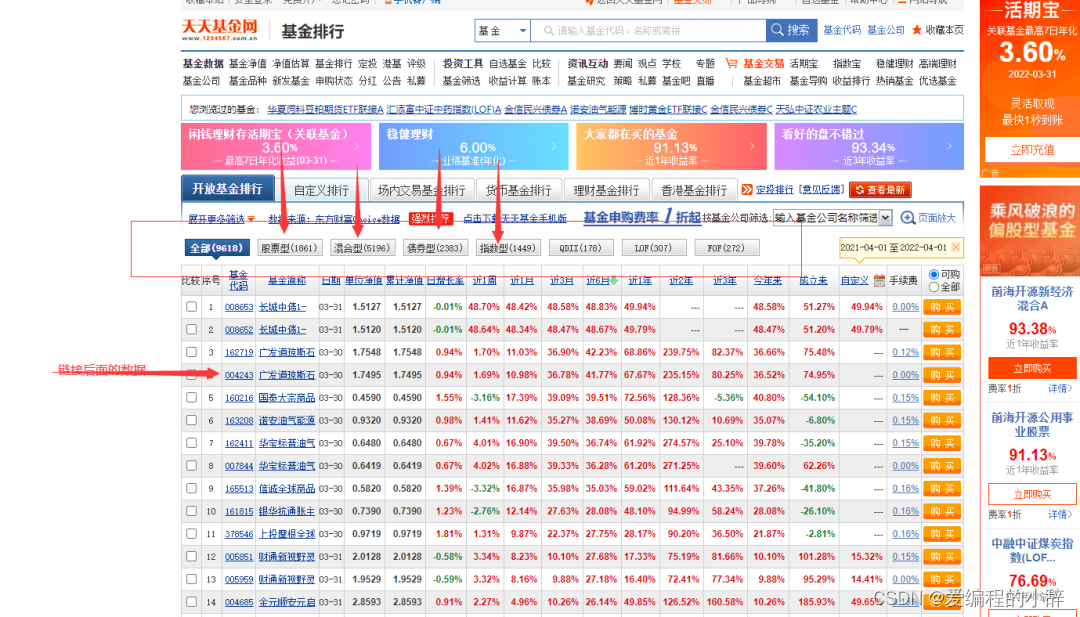Click the 搜索 search magnifier button

point(790,30)
